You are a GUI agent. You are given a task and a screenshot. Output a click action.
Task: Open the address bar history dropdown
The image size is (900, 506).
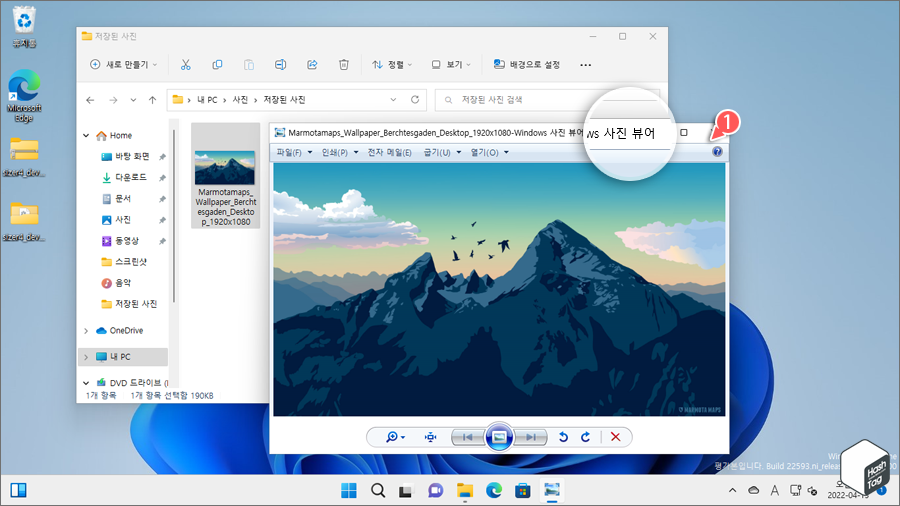tap(393, 100)
